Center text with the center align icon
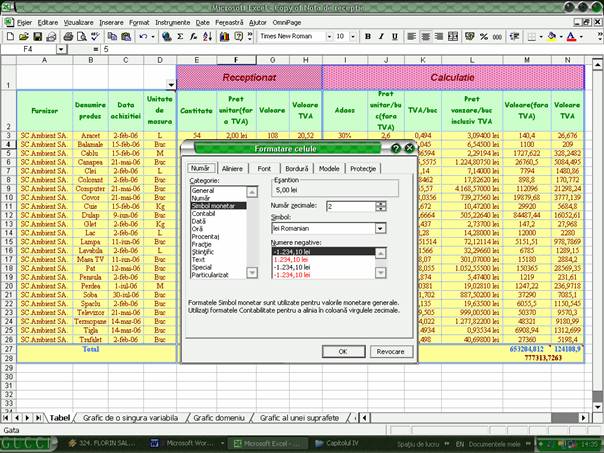The height and width of the screenshot is (453, 604). [x=425, y=37]
